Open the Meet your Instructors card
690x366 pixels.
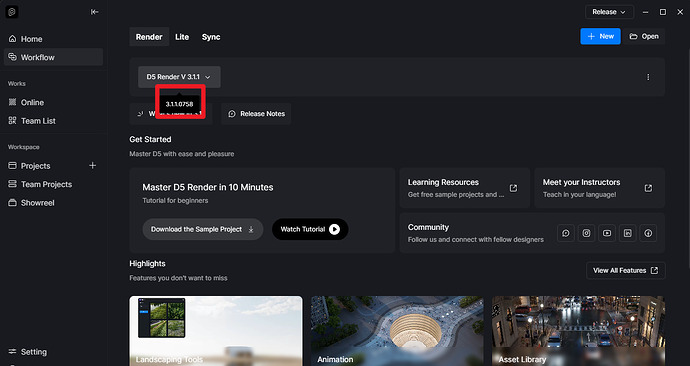tap(599, 188)
